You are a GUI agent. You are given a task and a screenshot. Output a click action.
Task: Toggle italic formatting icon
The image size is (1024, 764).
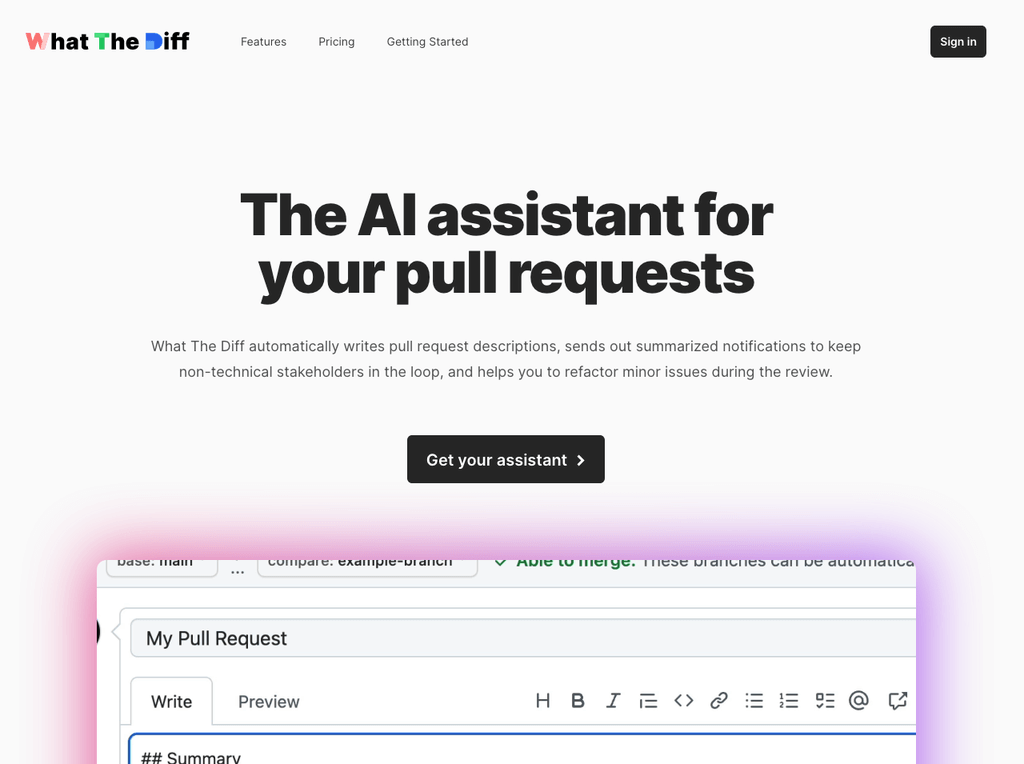[613, 701]
